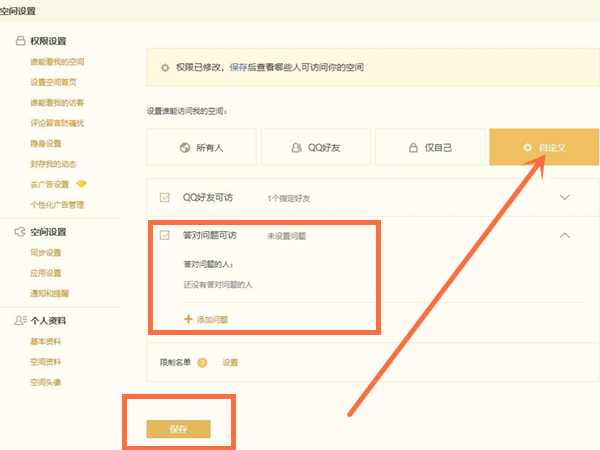The width and height of the screenshot is (600, 450).
Task: Open 空间头像 in the sidebar
Action: point(46,382)
